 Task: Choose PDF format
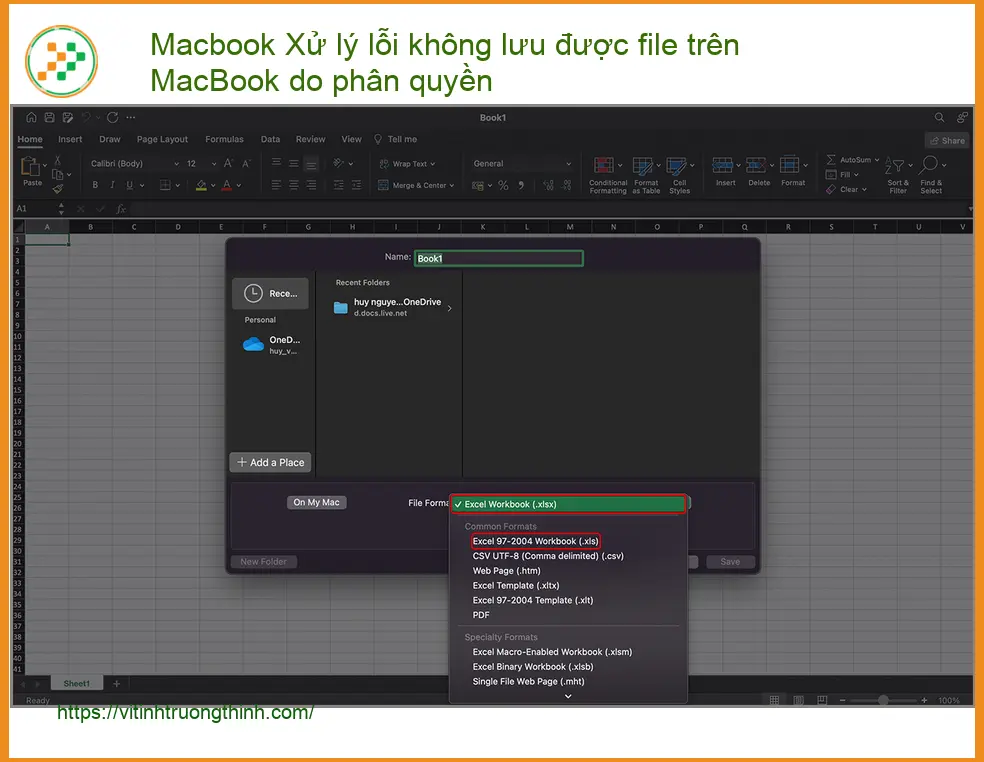click(x=481, y=615)
